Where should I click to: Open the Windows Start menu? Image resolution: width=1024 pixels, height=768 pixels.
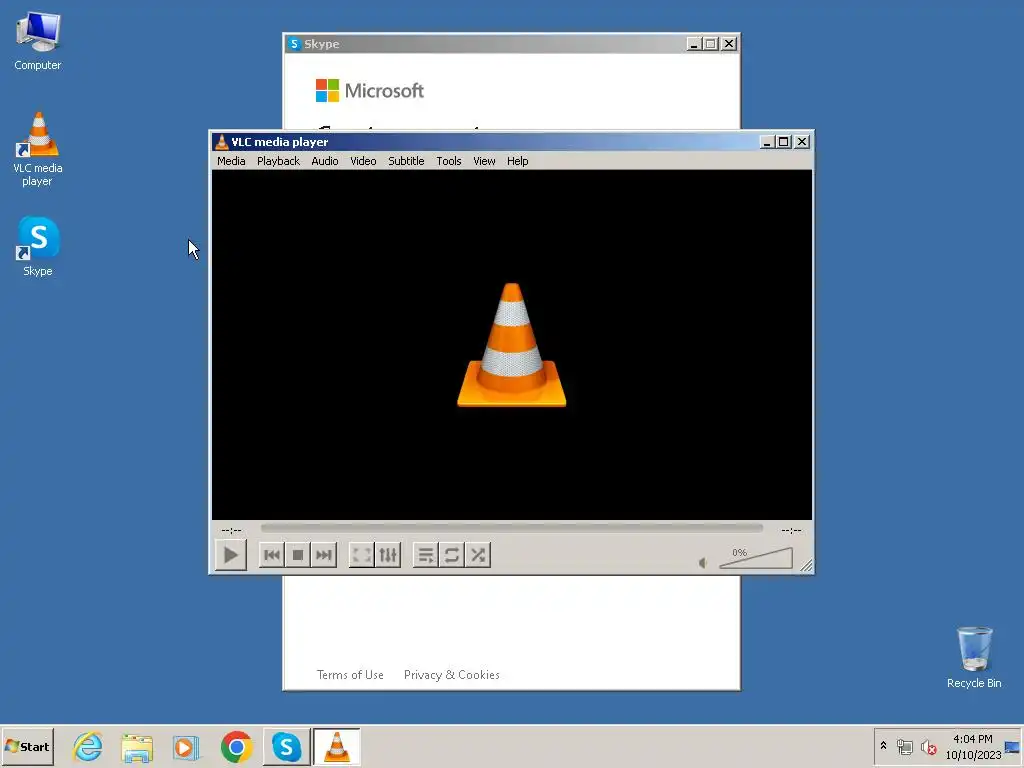click(27, 746)
